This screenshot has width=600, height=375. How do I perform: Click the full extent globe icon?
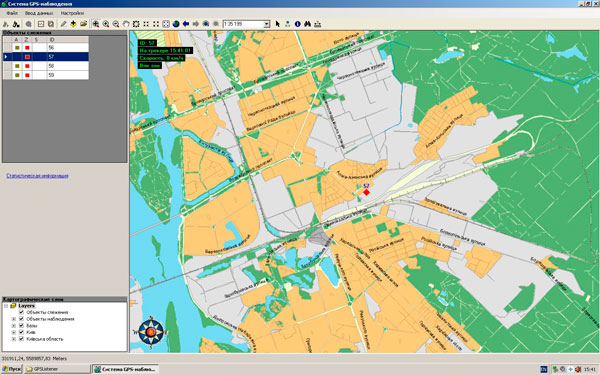pyautogui.click(x=176, y=24)
